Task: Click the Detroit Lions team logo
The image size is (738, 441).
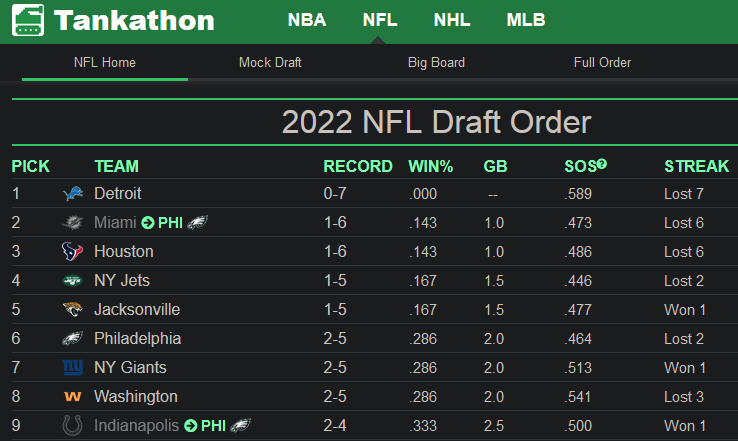Action: 72,194
